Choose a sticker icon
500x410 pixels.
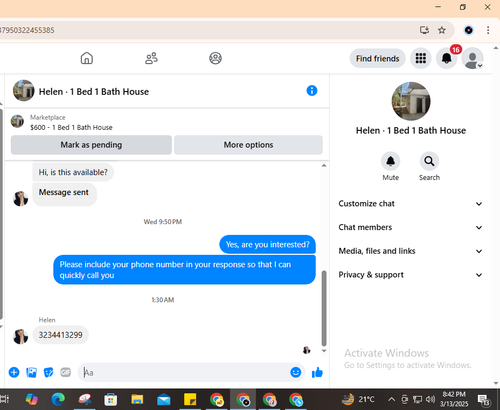(x=48, y=372)
